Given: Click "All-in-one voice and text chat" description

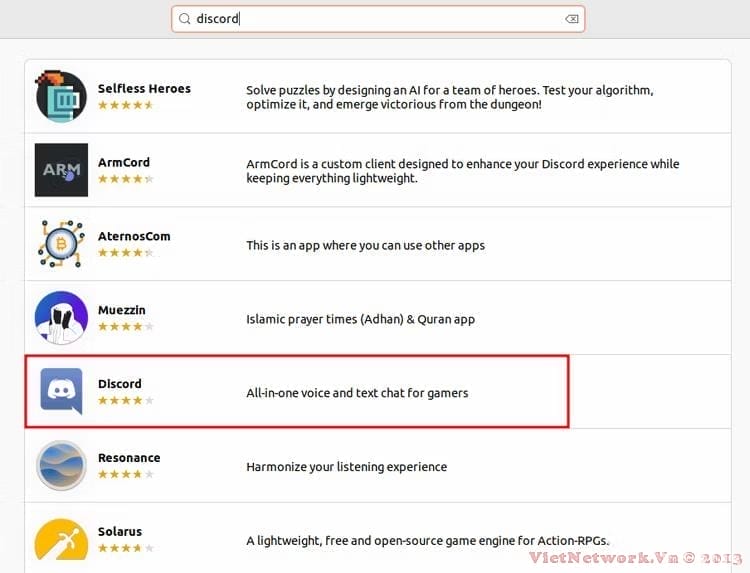Looking at the screenshot, I should 357,393.
